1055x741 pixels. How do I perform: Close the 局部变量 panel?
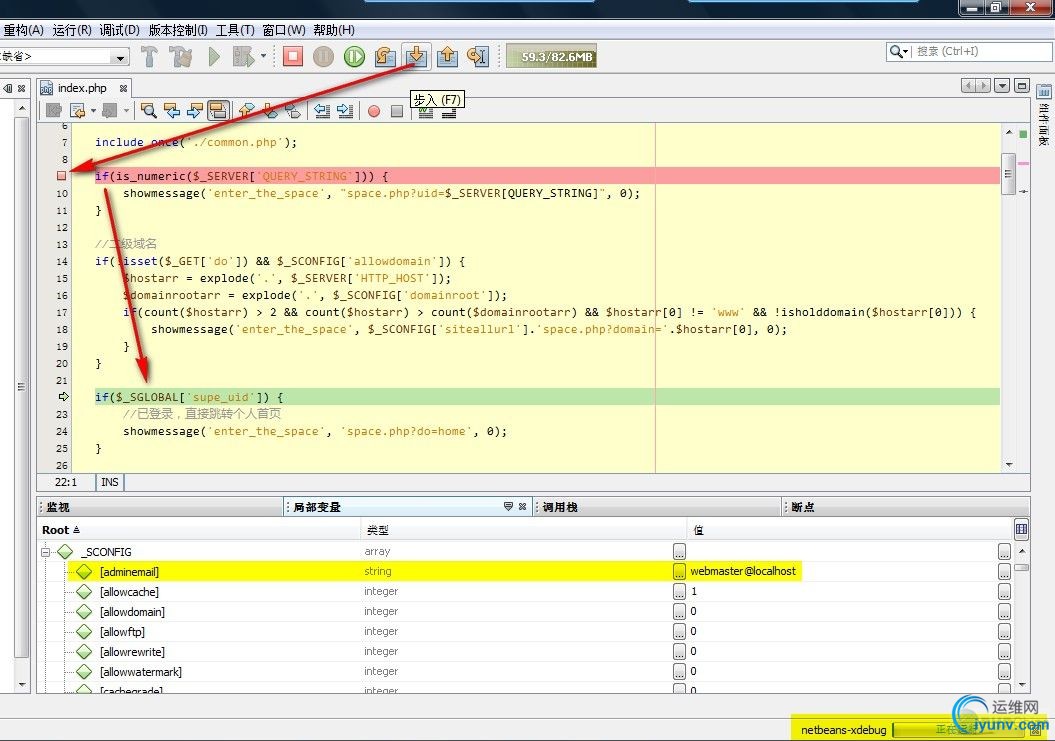point(522,506)
